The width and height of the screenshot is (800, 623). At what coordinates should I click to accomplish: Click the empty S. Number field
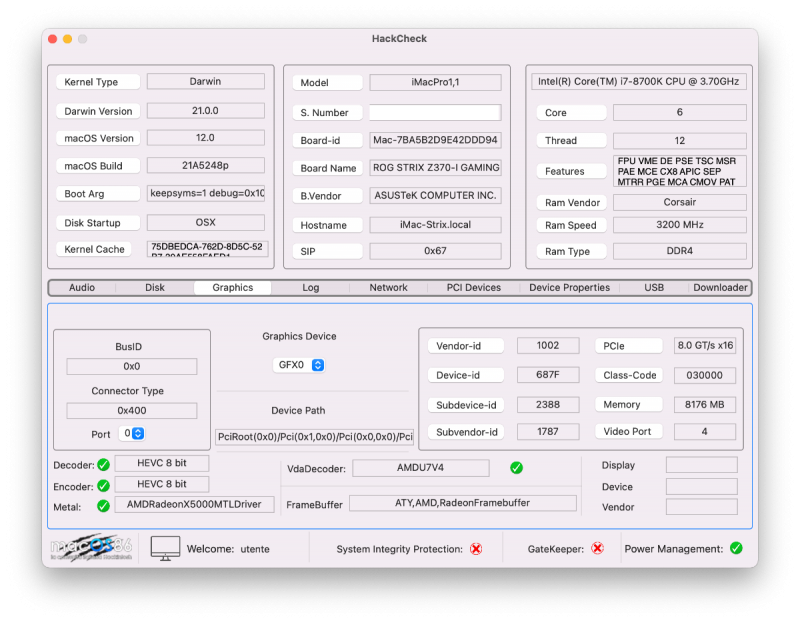pyautogui.click(x=435, y=112)
